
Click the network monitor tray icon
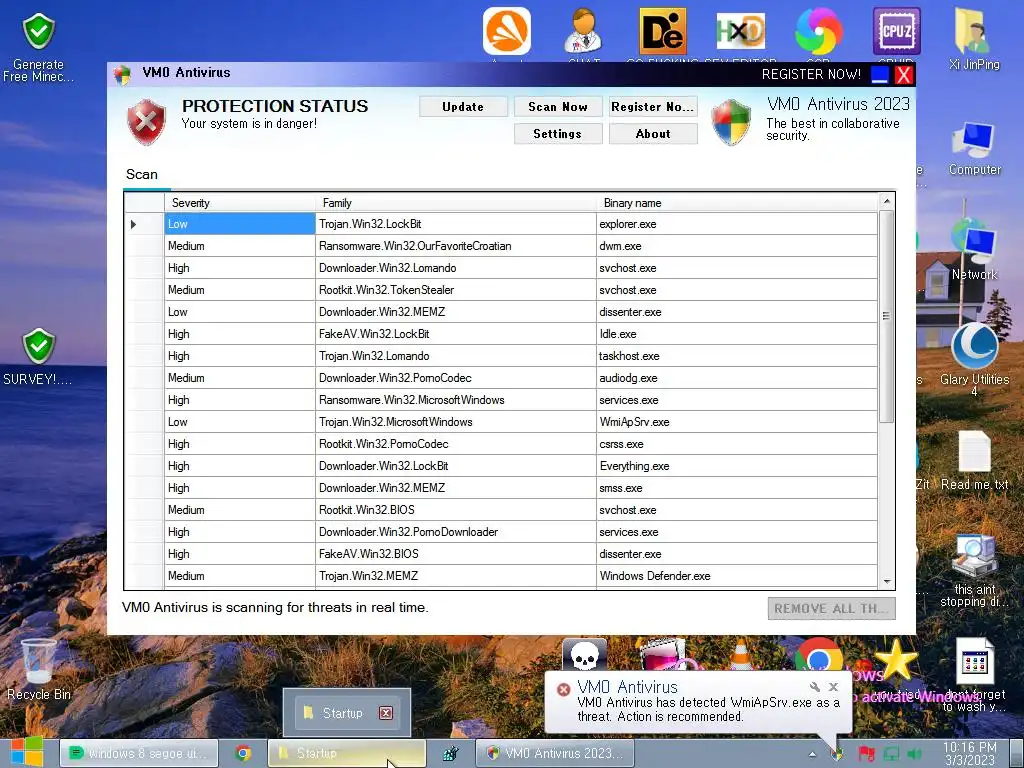(891, 754)
